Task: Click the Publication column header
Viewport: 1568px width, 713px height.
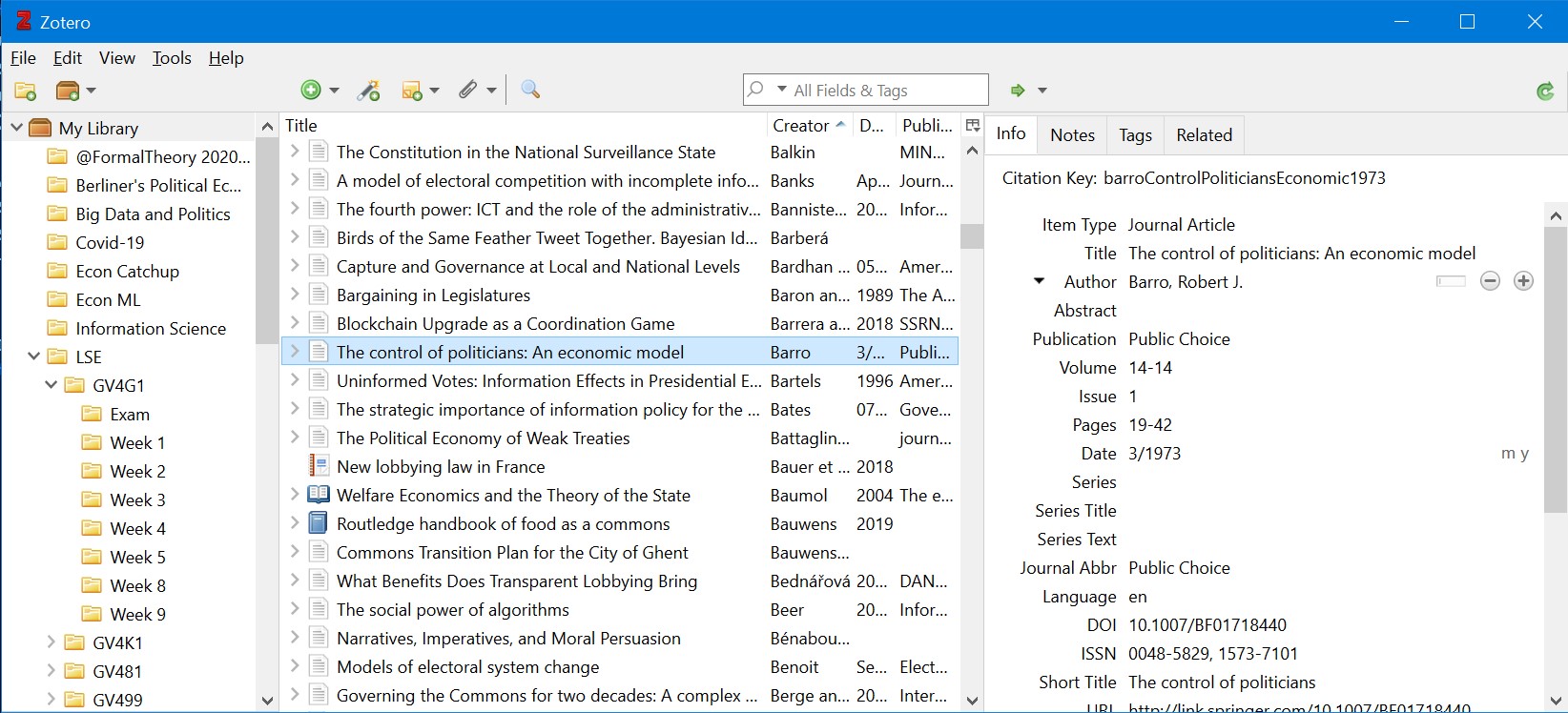Action: coord(927,126)
